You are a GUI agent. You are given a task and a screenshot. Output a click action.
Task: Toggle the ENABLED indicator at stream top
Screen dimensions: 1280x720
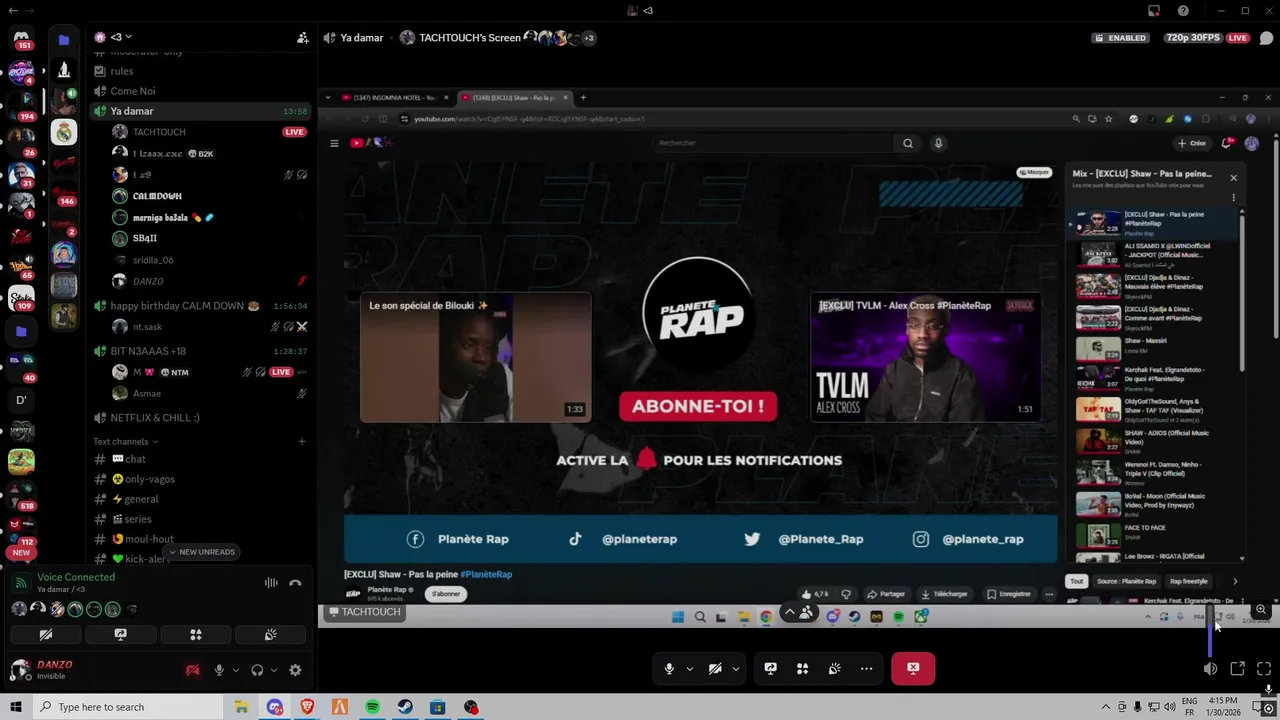coord(1120,38)
